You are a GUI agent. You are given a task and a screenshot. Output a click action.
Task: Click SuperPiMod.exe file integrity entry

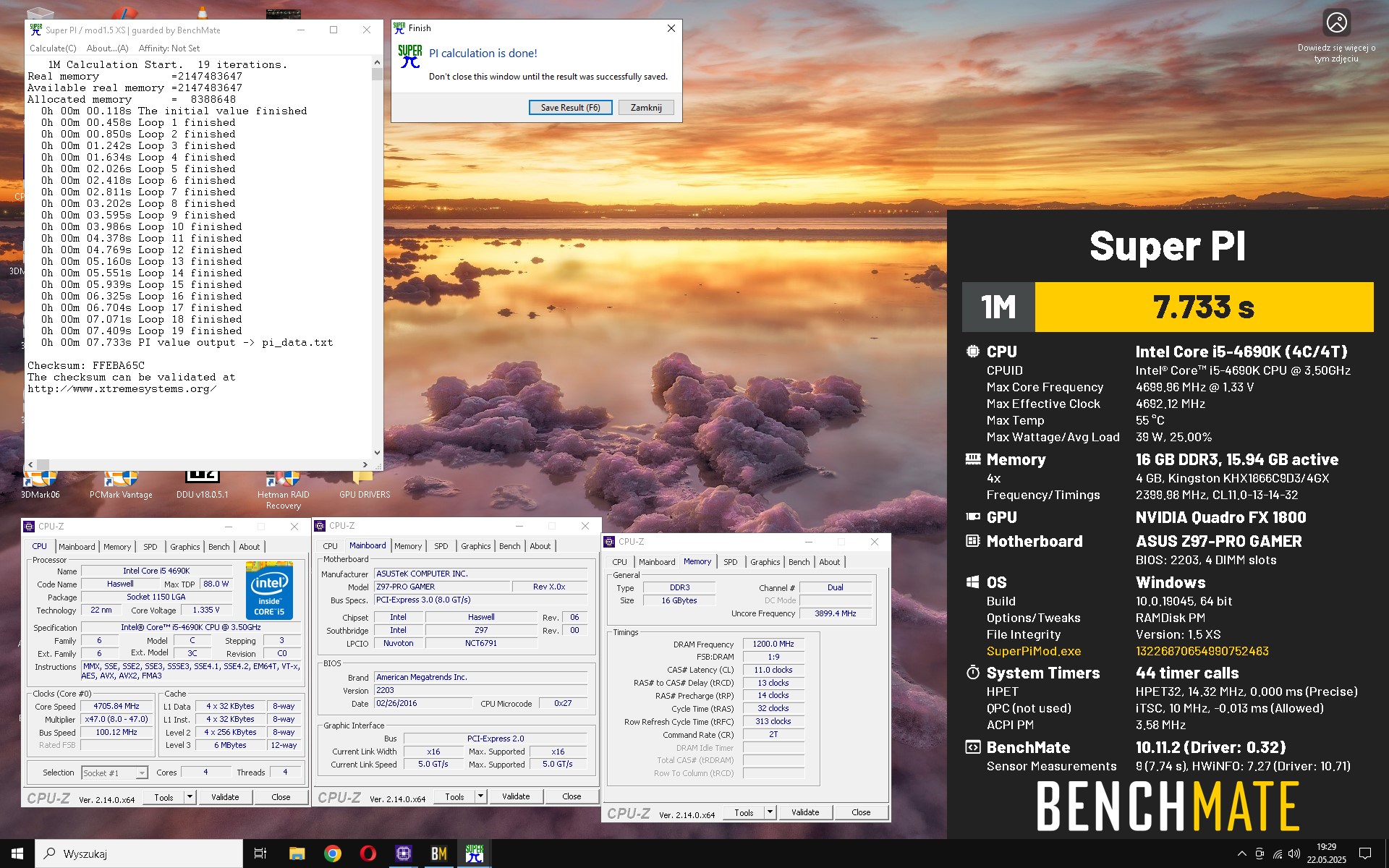[1033, 651]
